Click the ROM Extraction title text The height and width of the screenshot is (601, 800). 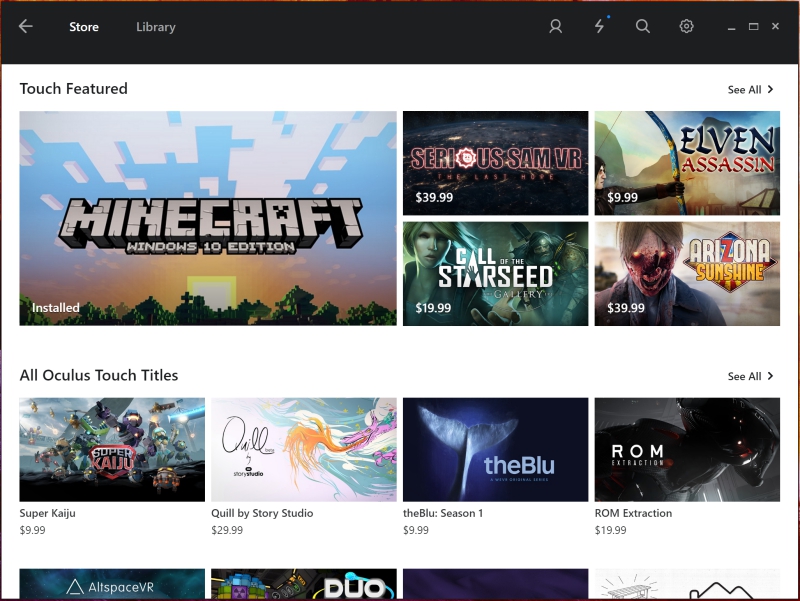[x=633, y=513]
